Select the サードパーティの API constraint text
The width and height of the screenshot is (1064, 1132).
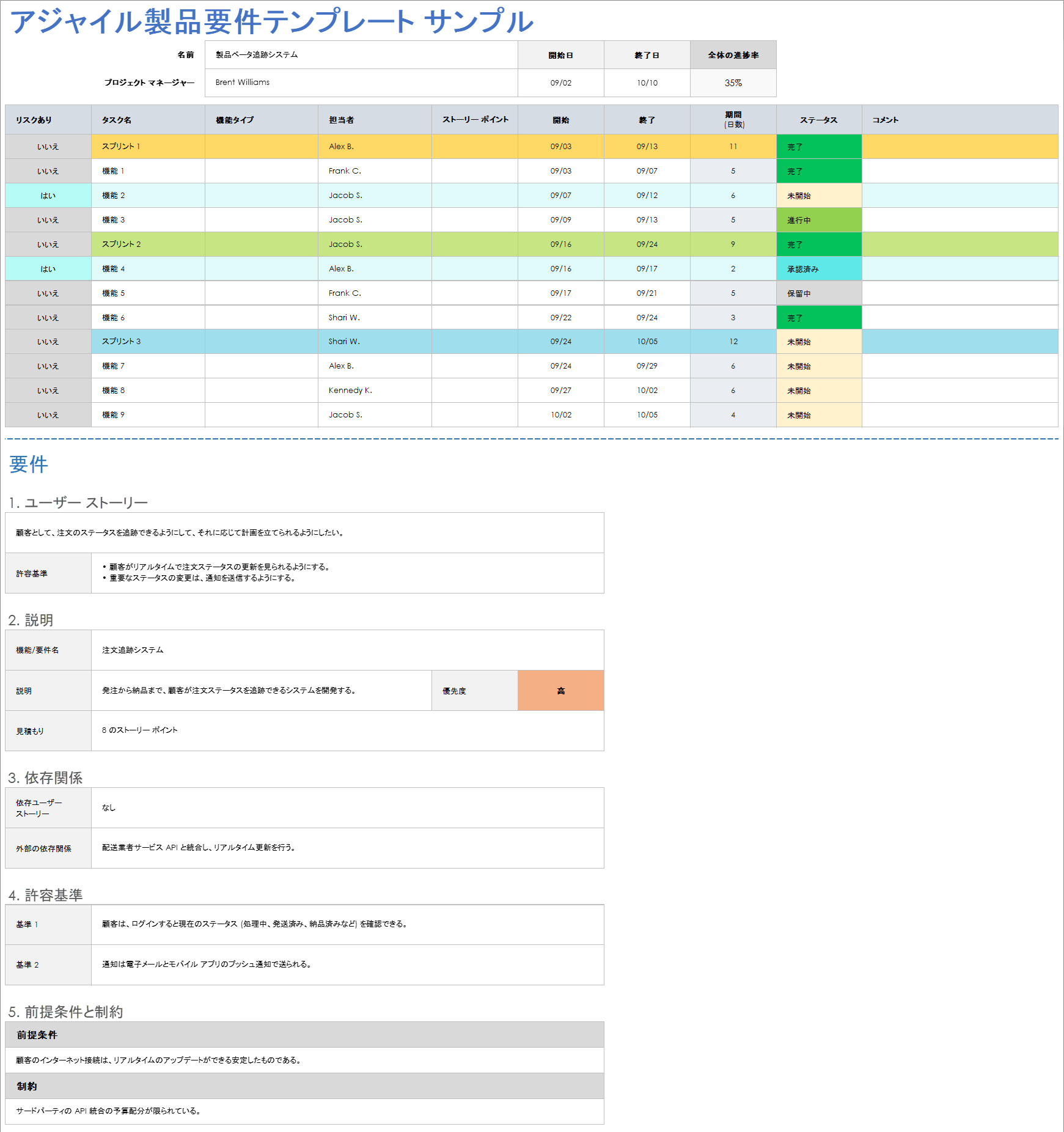pos(304,1111)
